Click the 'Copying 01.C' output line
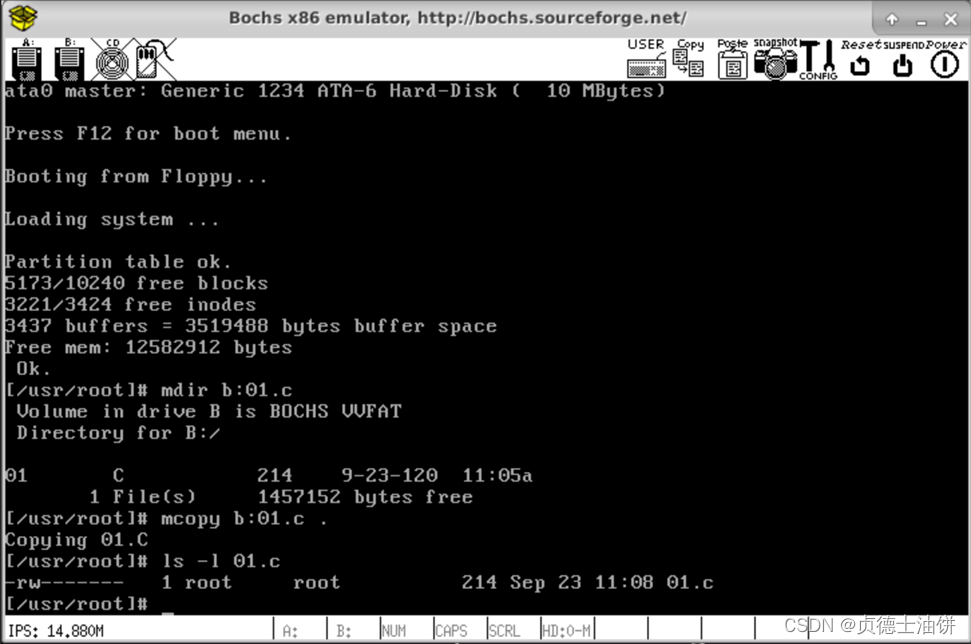Viewport: 971px width, 644px height. (77, 540)
